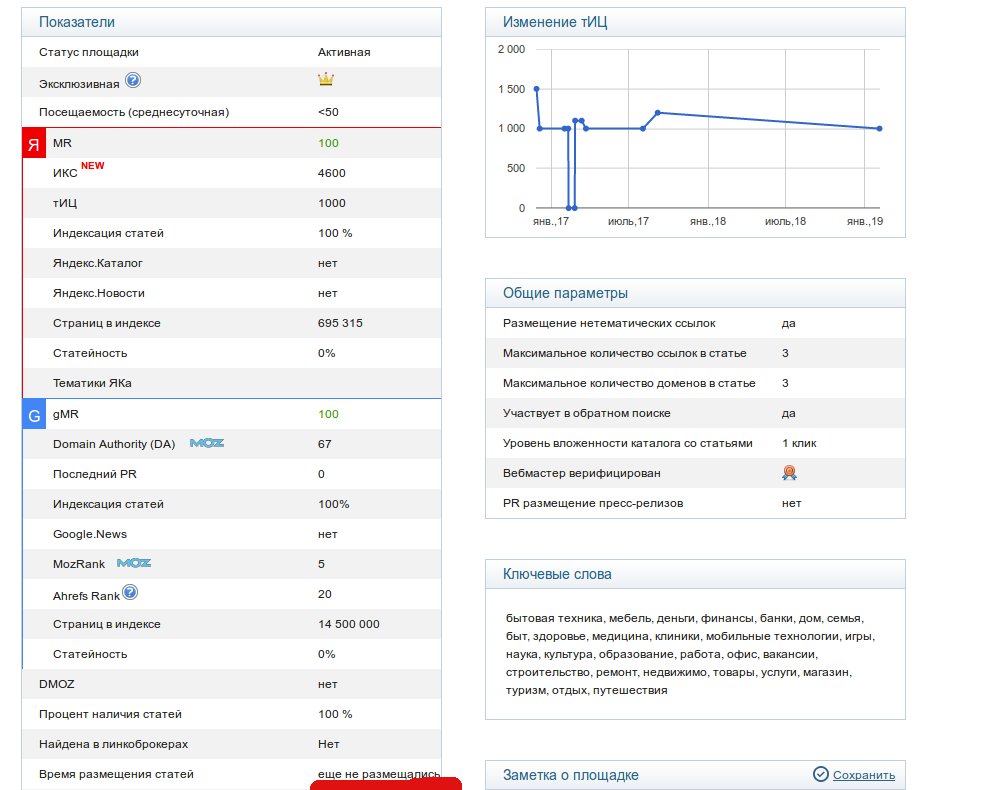
Task: Click the июль,17 axis label
Action: (x=628, y=221)
